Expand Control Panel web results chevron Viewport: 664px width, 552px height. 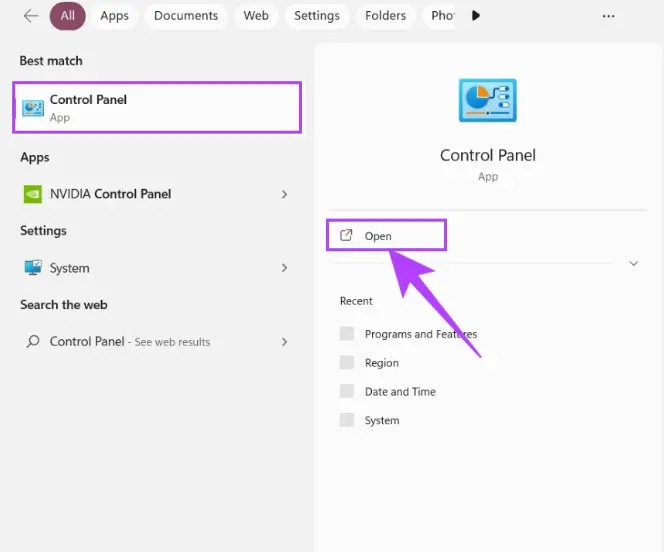pyautogui.click(x=284, y=342)
